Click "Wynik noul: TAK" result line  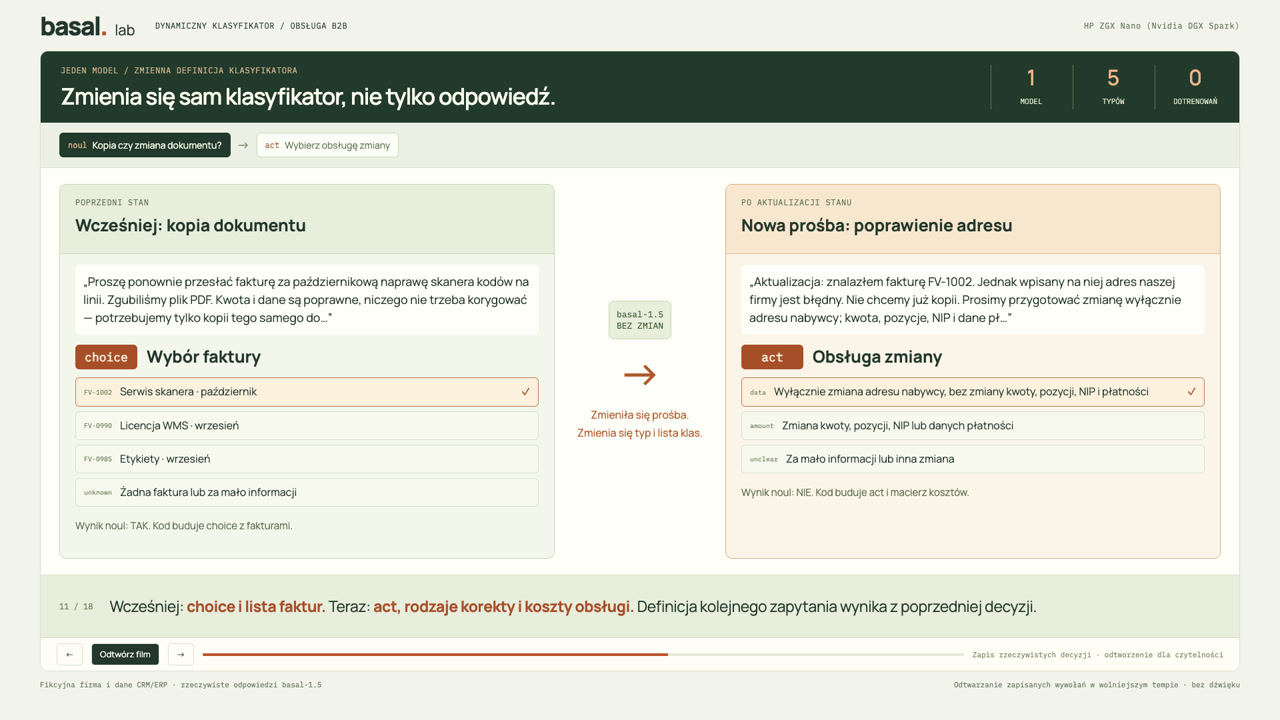184,526
